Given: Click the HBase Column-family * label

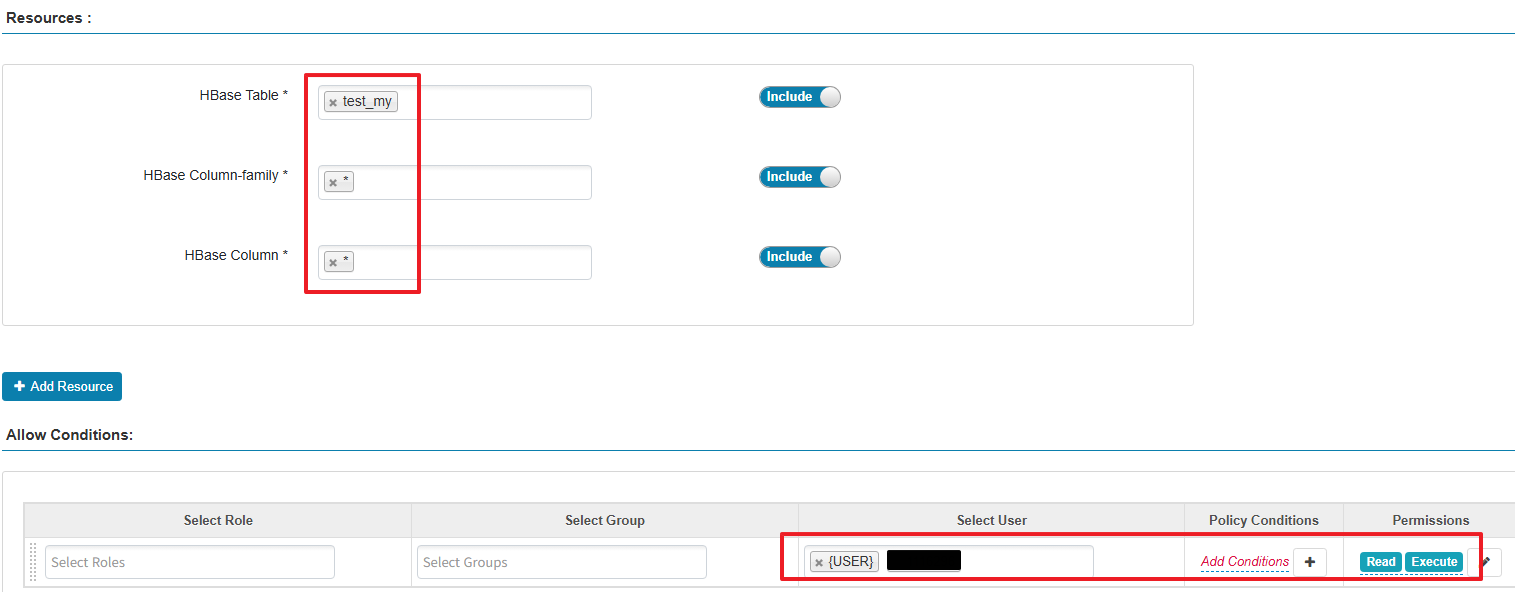Looking at the screenshot, I should point(216,175).
